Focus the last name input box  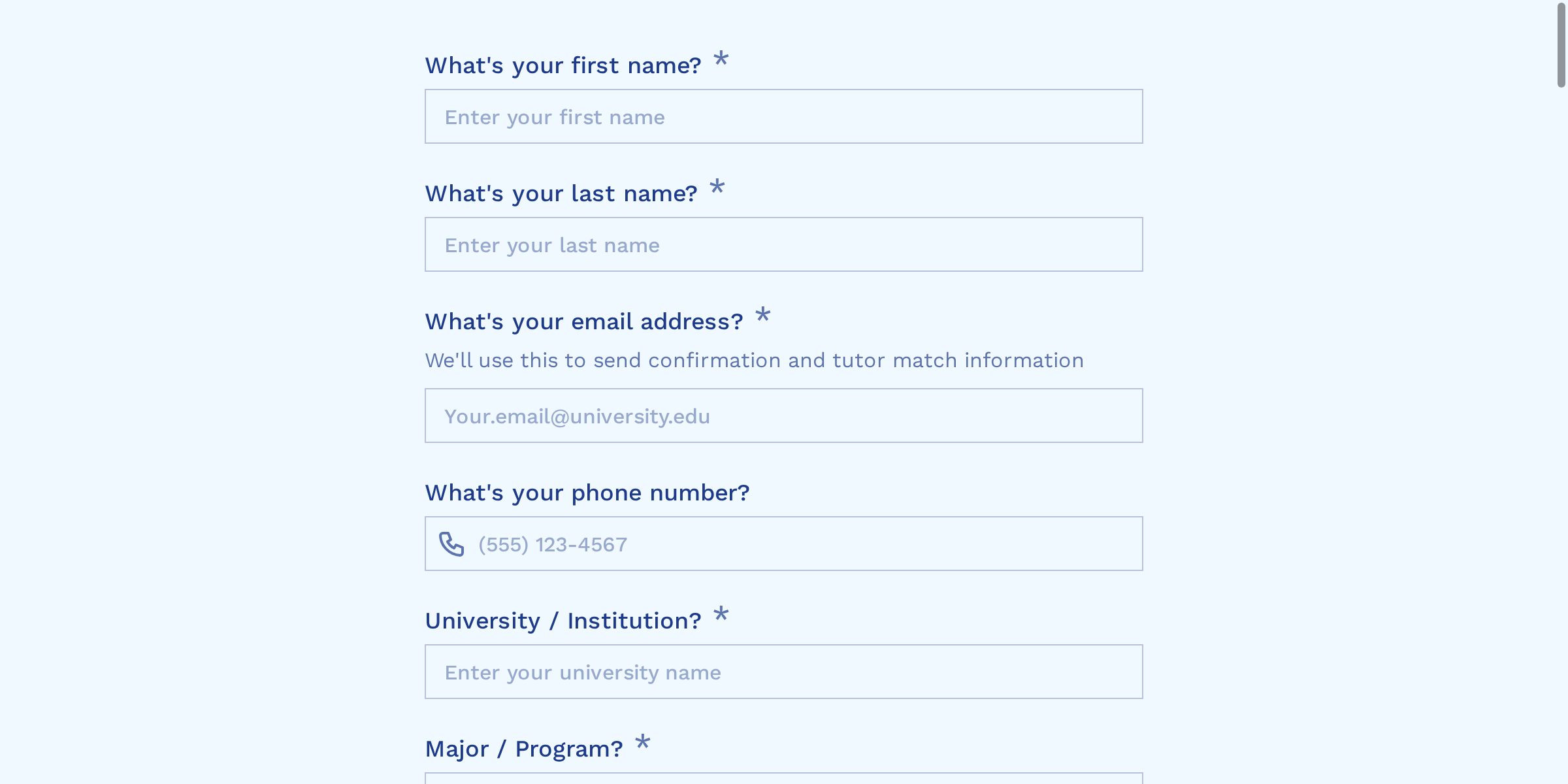point(783,245)
